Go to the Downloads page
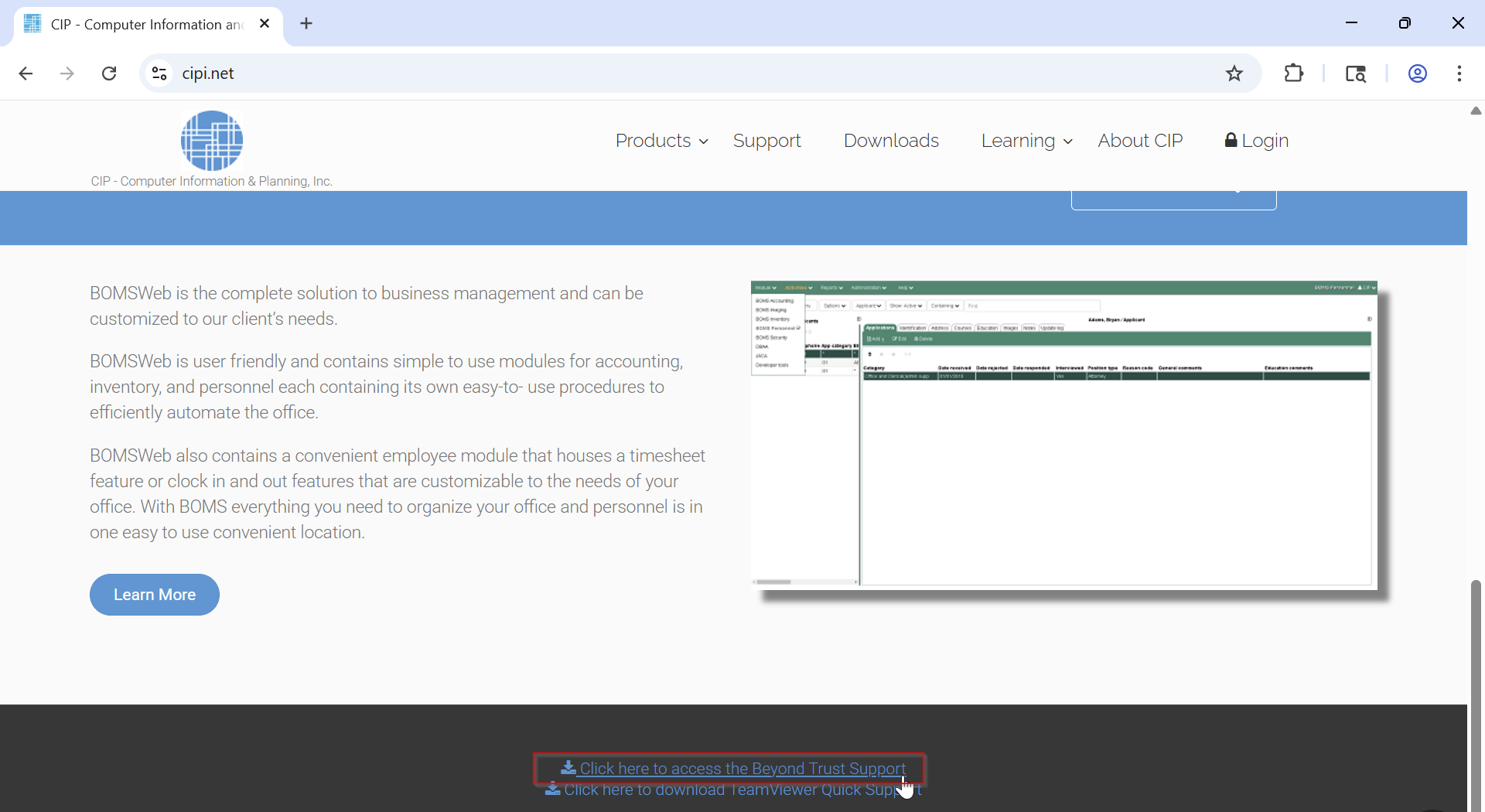Image resolution: width=1485 pixels, height=812 pixels. tap(891, 141)
